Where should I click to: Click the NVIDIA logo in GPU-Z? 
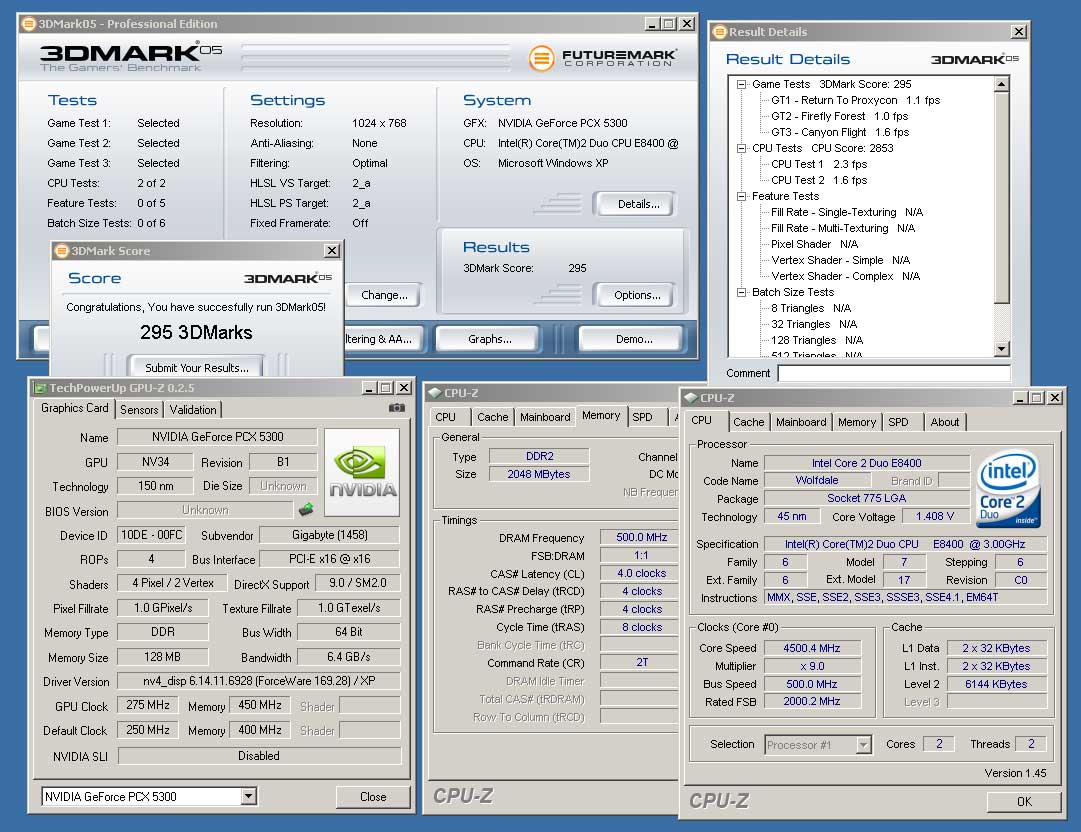tap(362, 472)
